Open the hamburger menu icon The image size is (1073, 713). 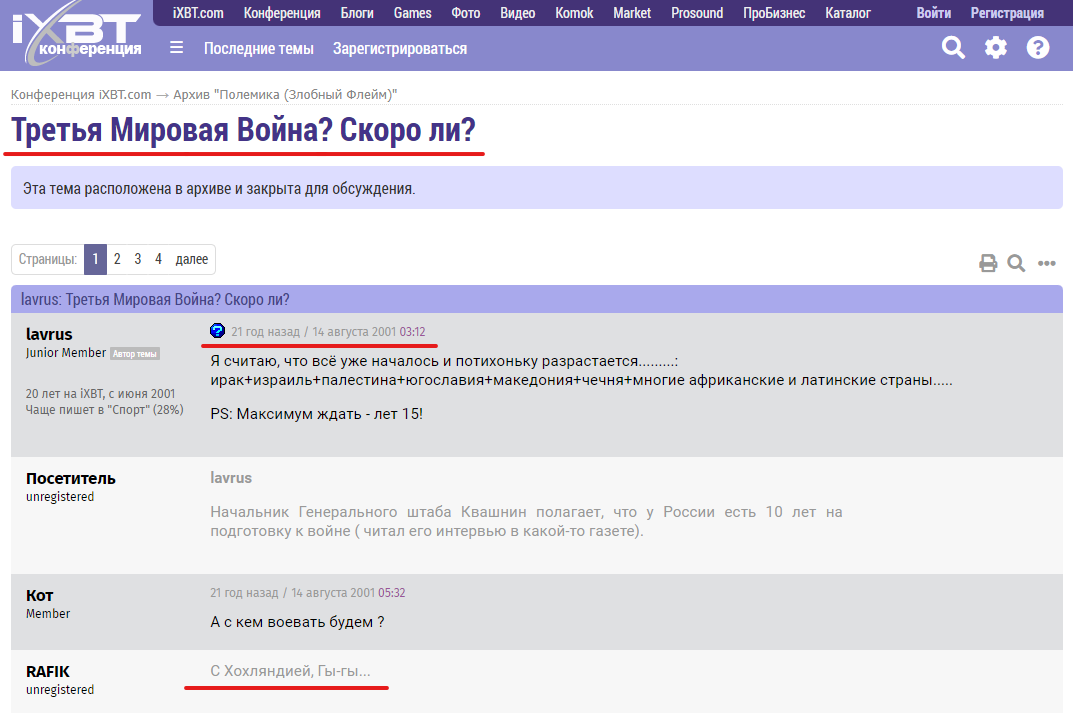click(x=176, y=48)
